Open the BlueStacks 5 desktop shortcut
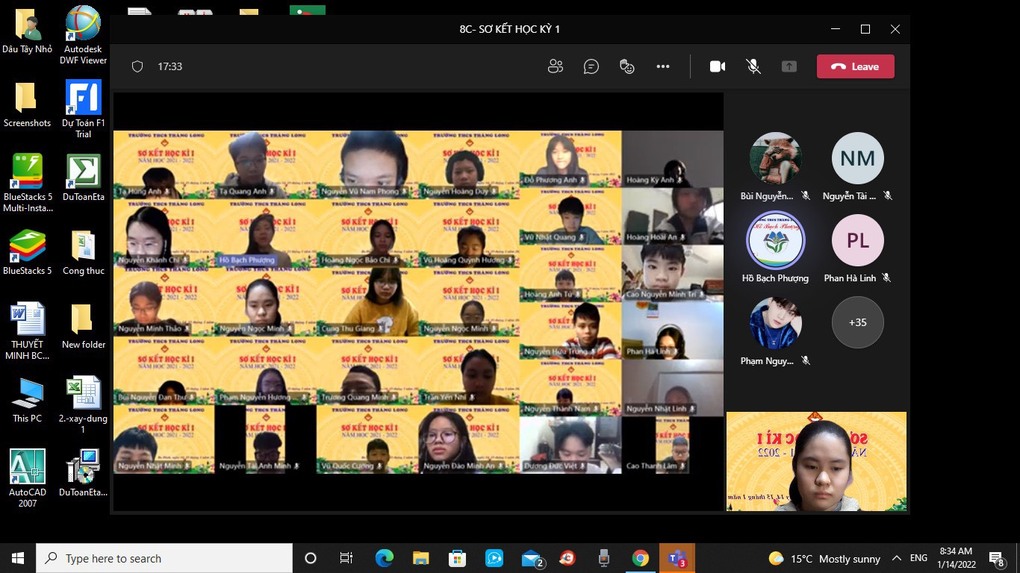Viewport: 1020px width, 573px height. coord(27,248)
